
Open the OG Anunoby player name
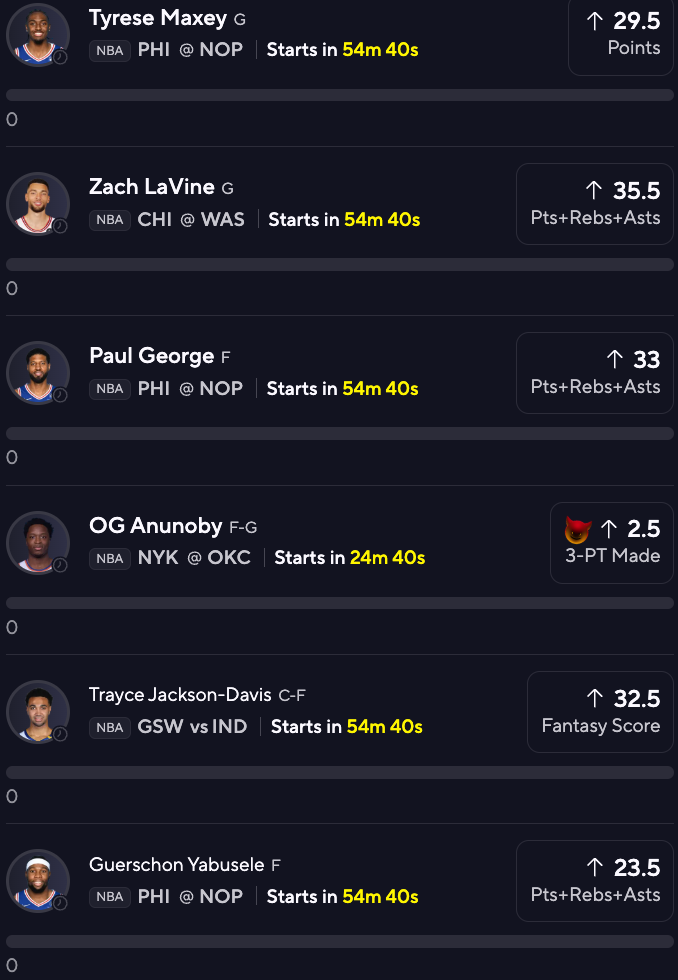[x=156, y=525]
